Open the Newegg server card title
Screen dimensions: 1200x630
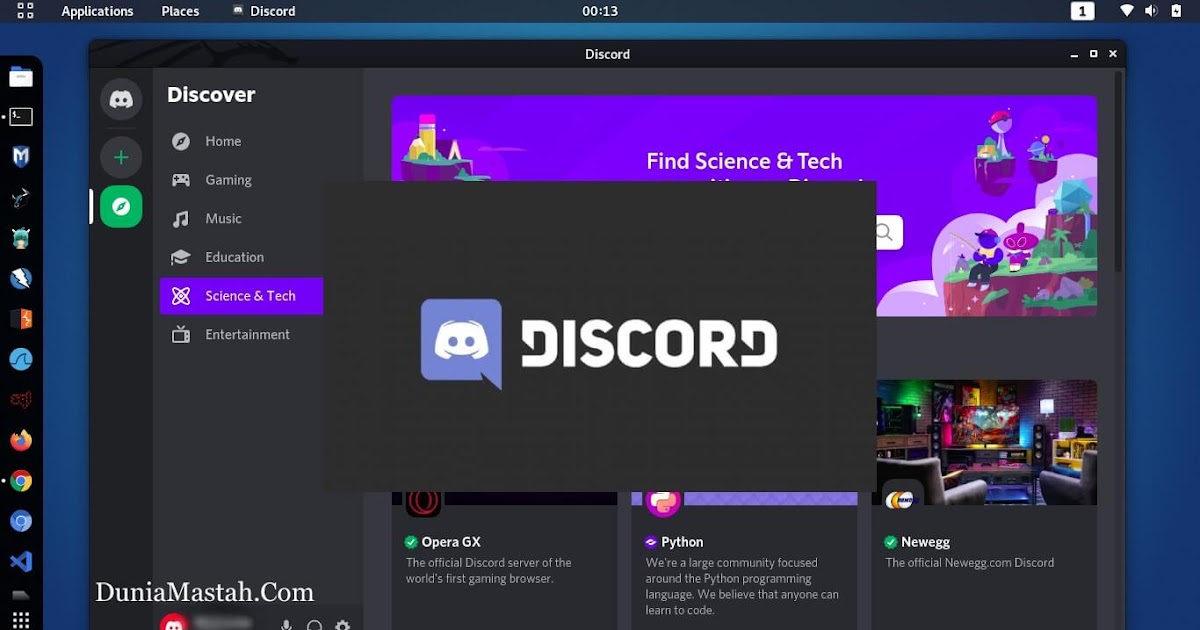[x=925, y=542]
